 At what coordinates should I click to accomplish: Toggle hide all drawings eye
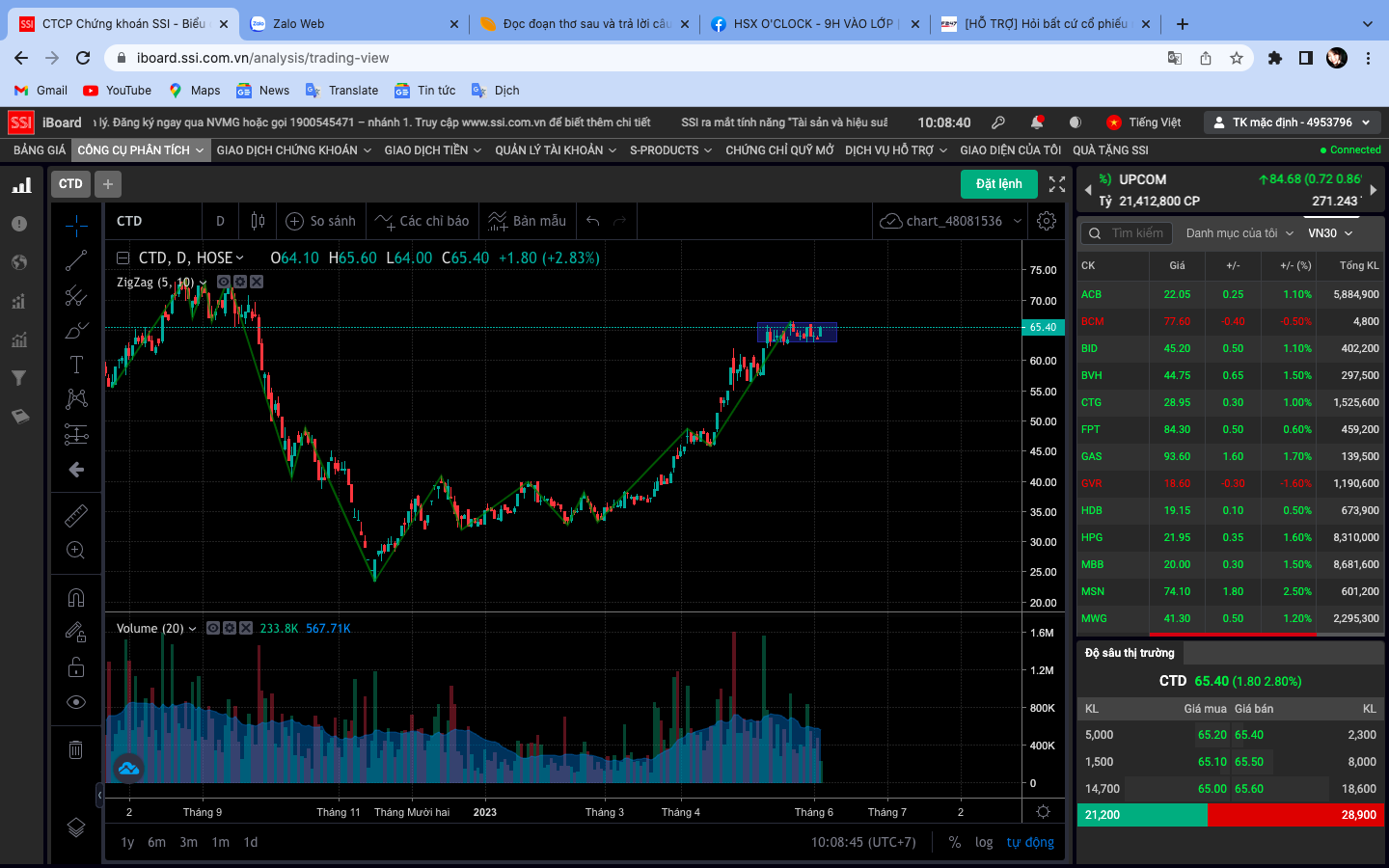[x=76, y=702]
